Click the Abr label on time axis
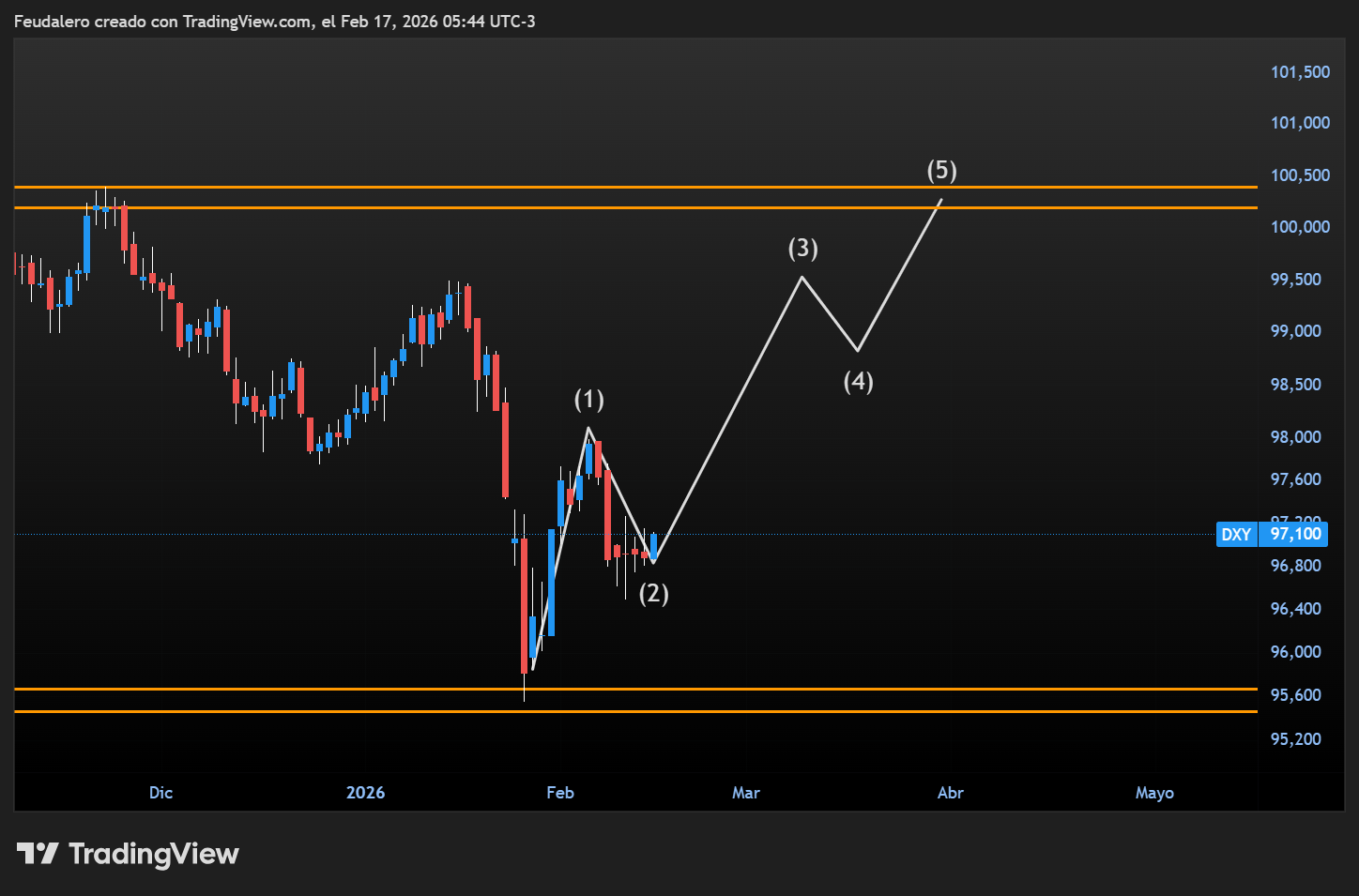 coord(951,793)
